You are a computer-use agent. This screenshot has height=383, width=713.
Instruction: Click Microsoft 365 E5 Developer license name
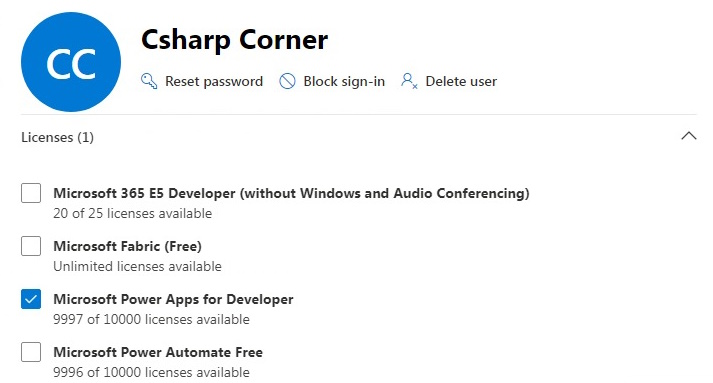click(291, 193)
